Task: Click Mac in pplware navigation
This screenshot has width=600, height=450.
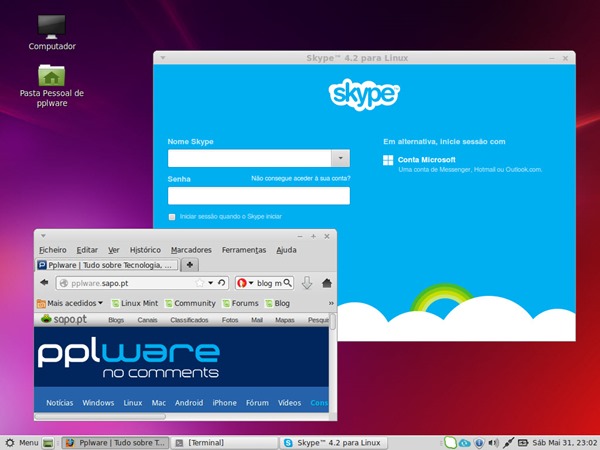Action: click(158, 403)
